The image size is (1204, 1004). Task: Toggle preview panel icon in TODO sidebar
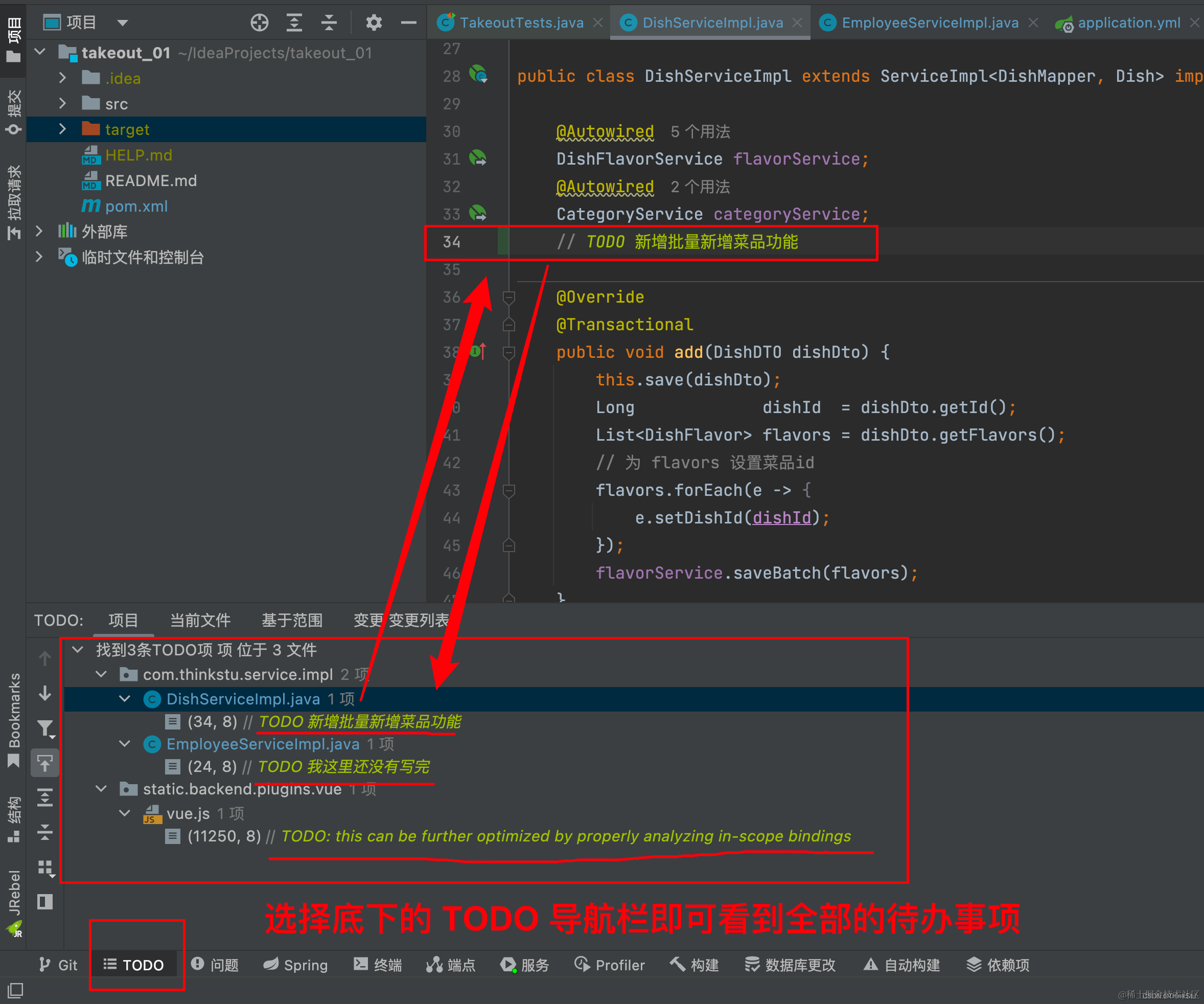point(45,902)
